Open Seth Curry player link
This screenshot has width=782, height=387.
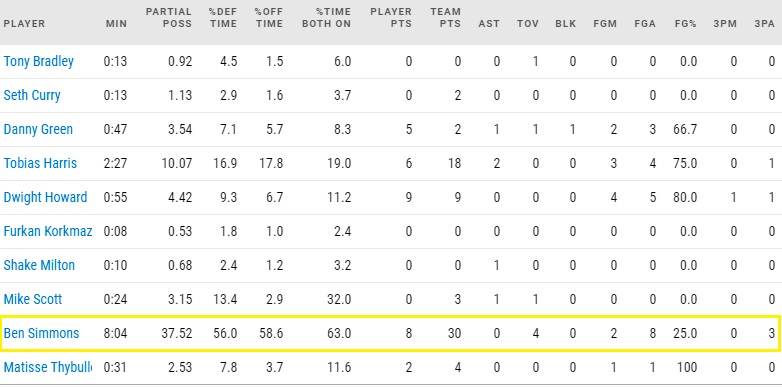32,95
